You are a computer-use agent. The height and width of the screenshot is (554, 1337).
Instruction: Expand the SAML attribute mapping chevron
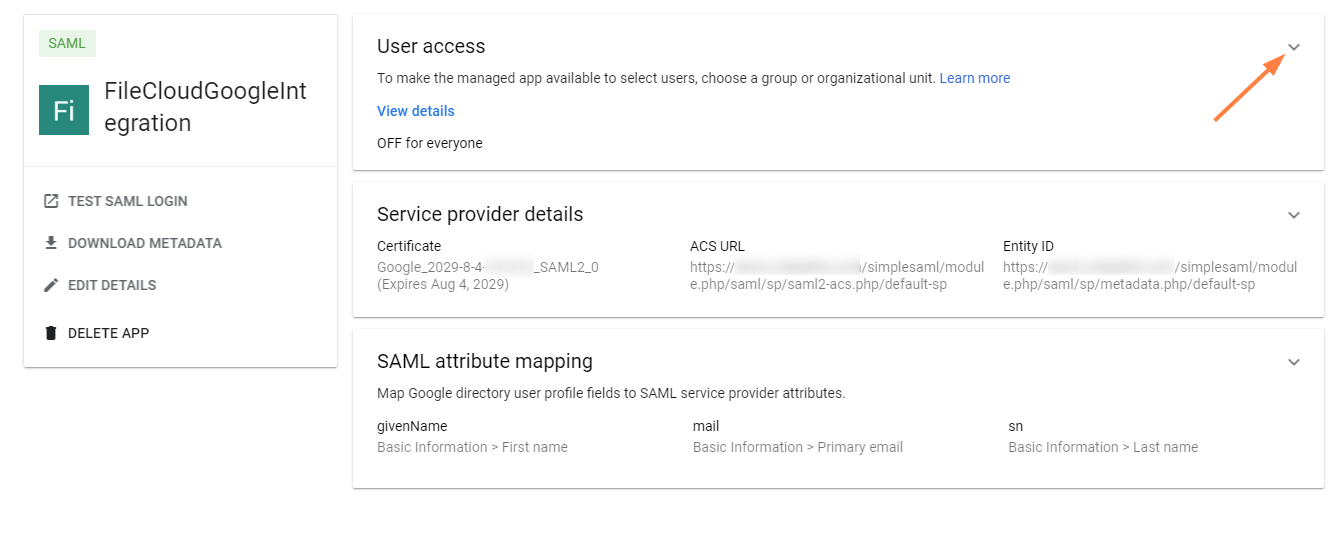1293,362
